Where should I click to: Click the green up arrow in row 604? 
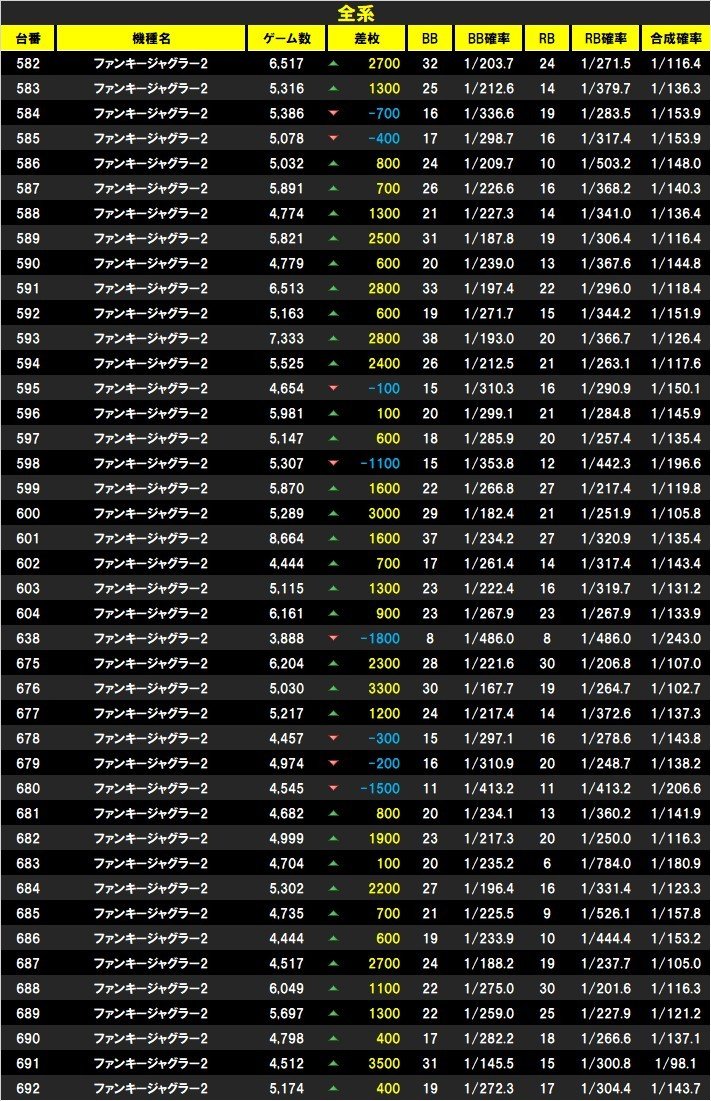[x=333, y=614]
